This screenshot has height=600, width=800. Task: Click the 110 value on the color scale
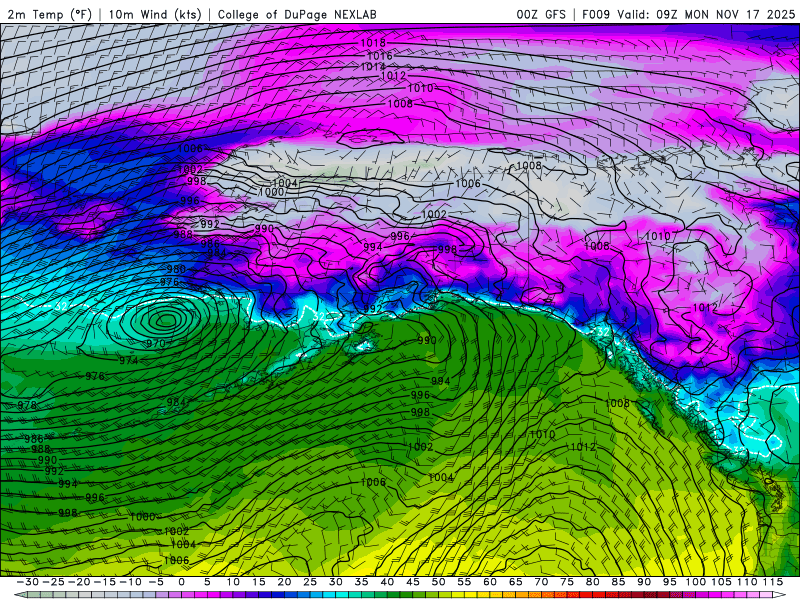click(x=747, y=582)
